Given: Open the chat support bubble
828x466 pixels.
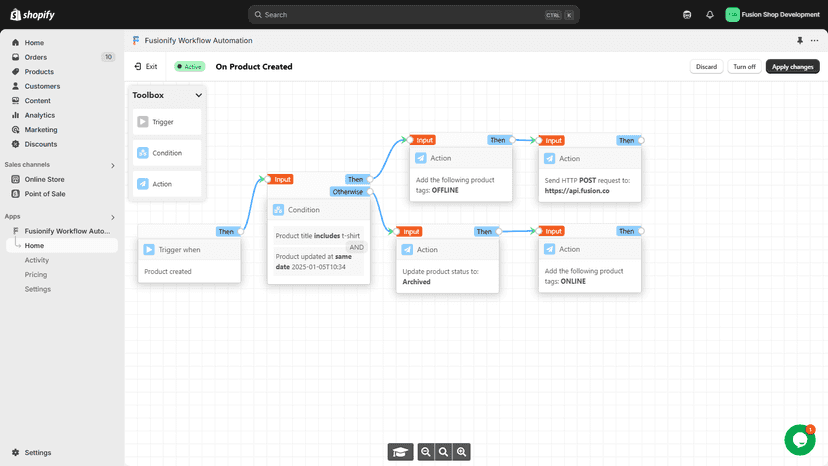Looking at the screenshot, I should [799, 440].
